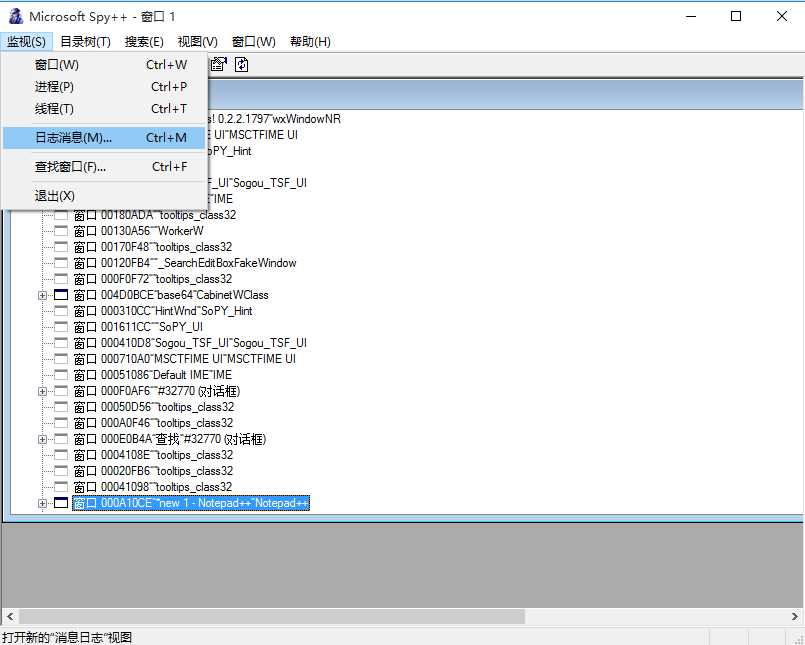Click window icon of 000310CC HintWnd row
Screen dimensions: 805x645
click(61, 311)
